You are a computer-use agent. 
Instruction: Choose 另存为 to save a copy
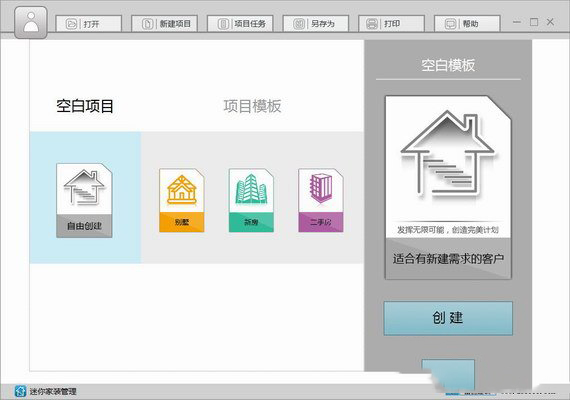point(316,24)
